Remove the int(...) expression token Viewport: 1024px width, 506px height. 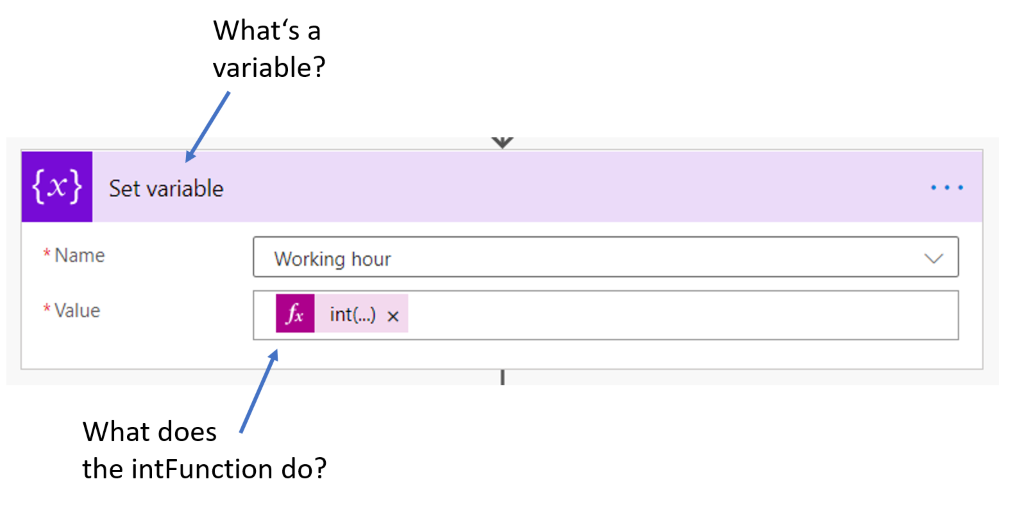(x=393, y=317)
